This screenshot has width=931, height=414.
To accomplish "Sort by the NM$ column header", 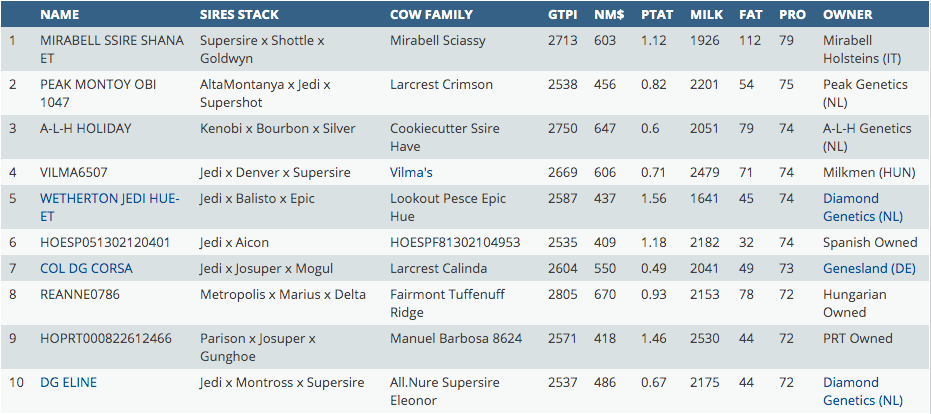I will [x=609, y=15].
